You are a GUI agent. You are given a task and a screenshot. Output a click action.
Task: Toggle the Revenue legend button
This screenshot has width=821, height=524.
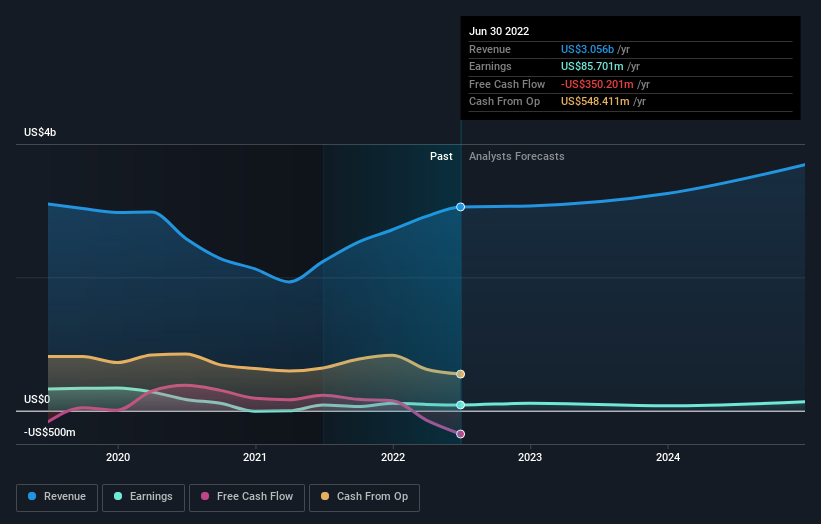tap(57, 497)
